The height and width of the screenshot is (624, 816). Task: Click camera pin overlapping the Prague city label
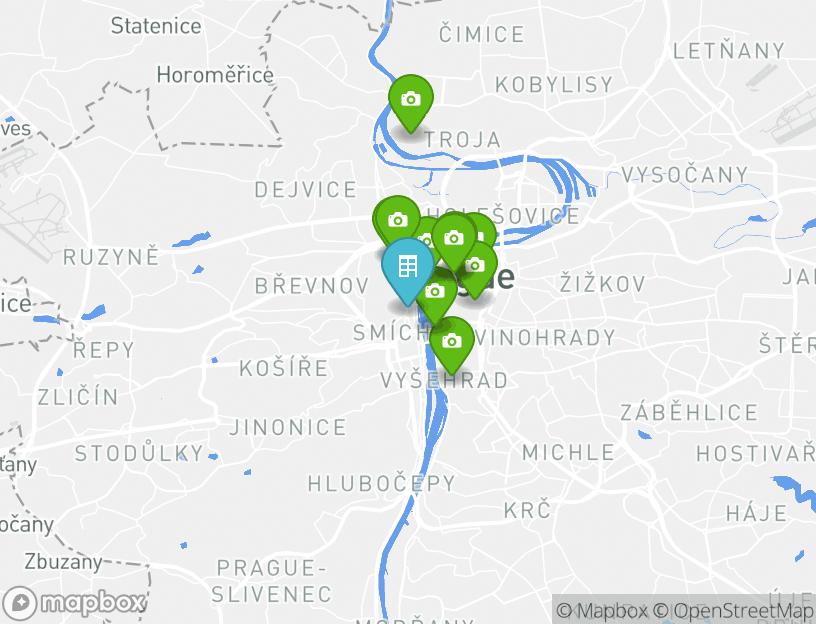[x=475, y=269]
